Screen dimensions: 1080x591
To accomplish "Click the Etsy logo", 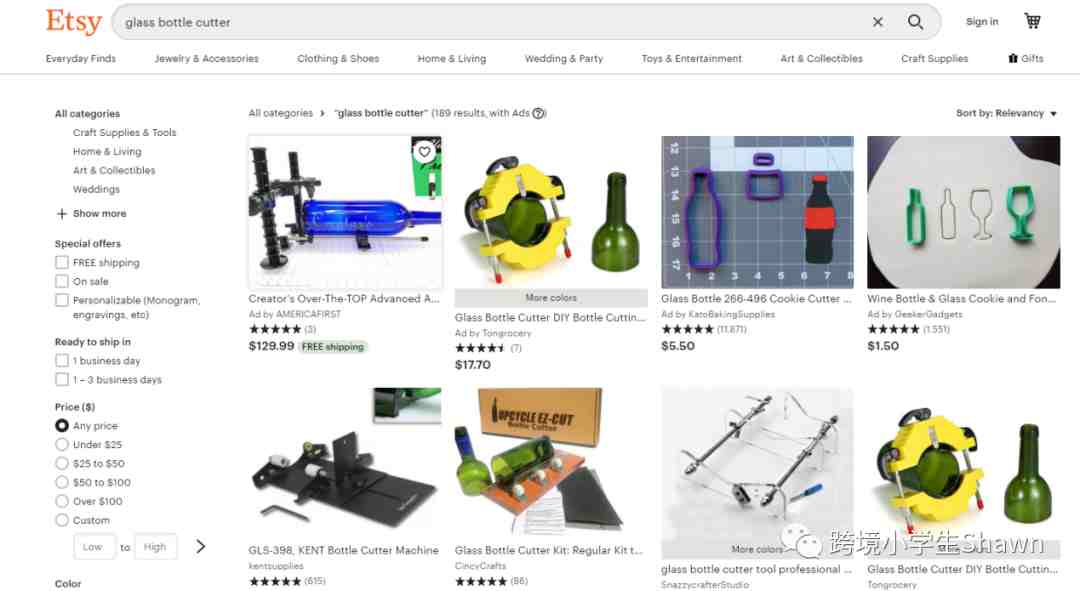I will coord(74,21).
